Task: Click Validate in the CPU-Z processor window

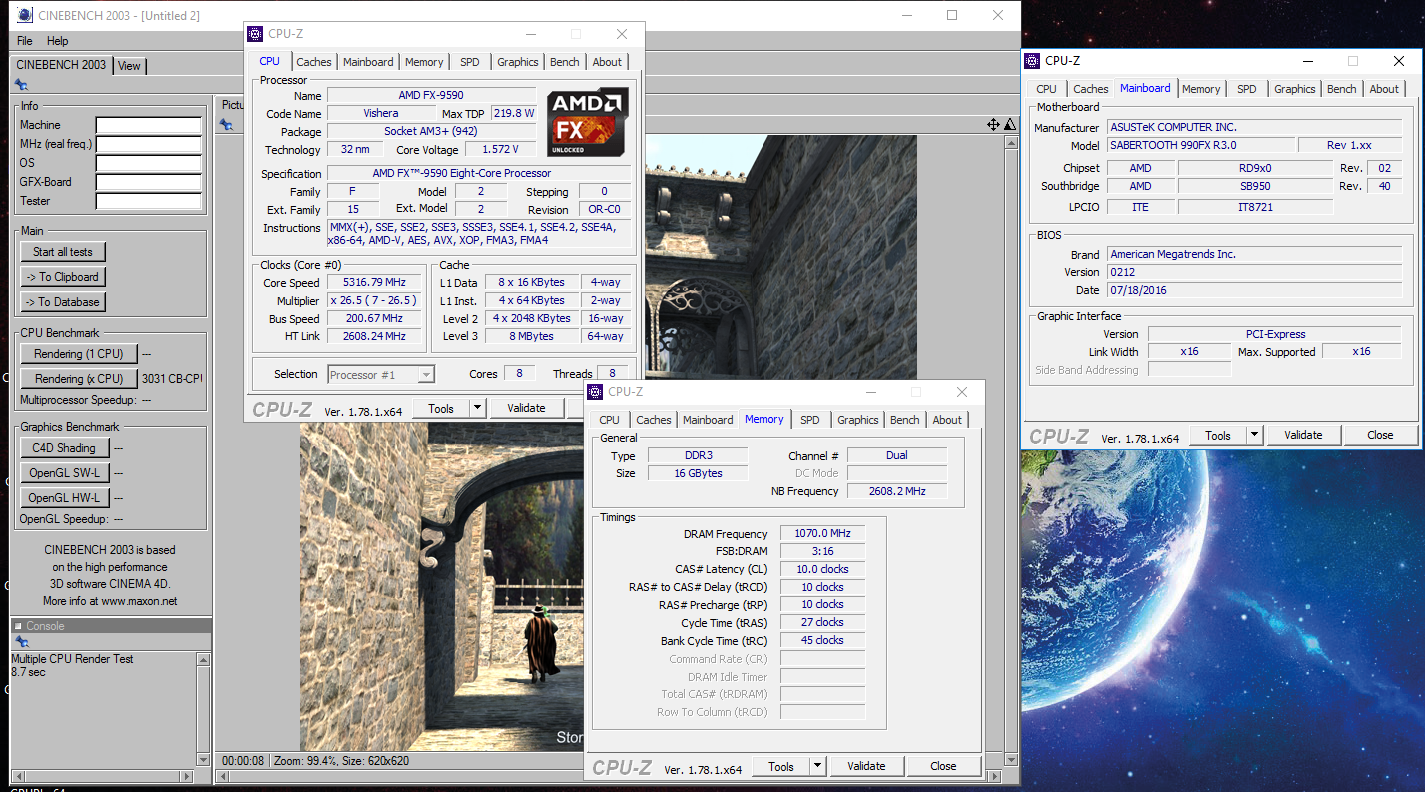Action: [526, 408]
